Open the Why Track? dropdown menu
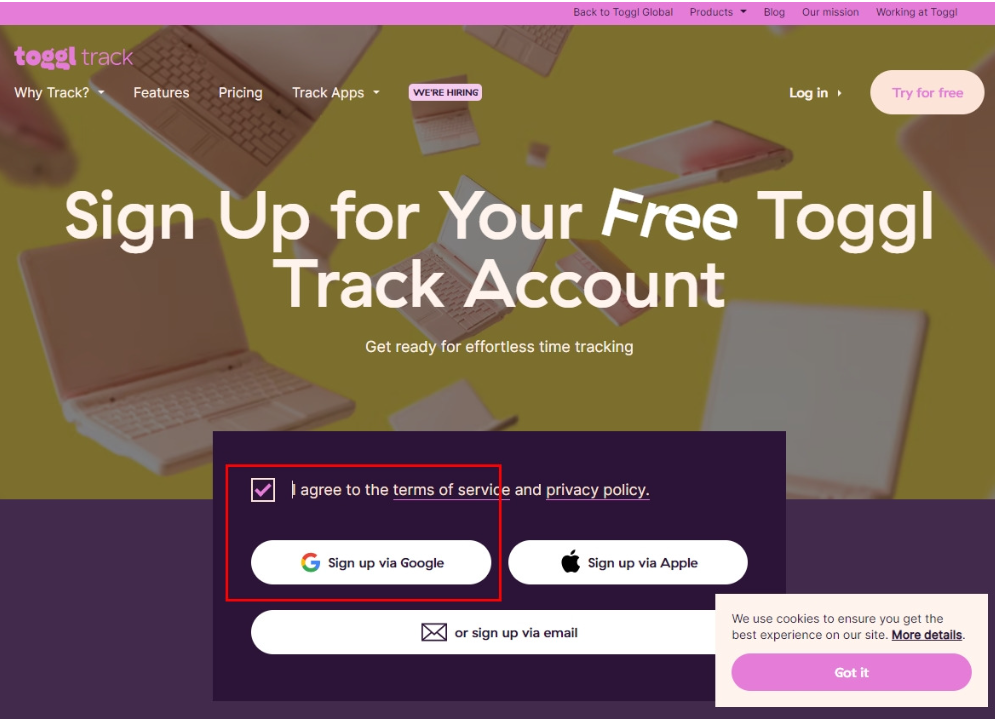The width and height of the screenshot is (995, 723). (59, 93)
